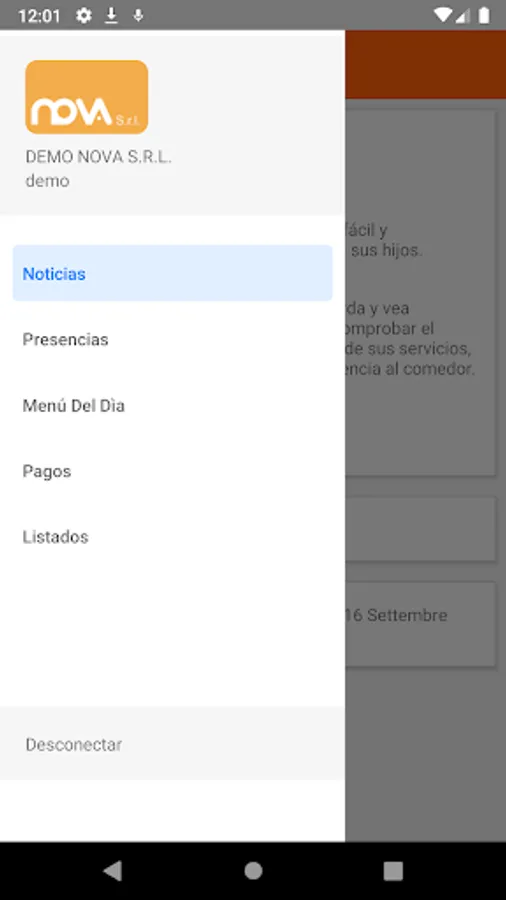
Task: Tap the dimmed 16 Settembre card
Action: 420,624
